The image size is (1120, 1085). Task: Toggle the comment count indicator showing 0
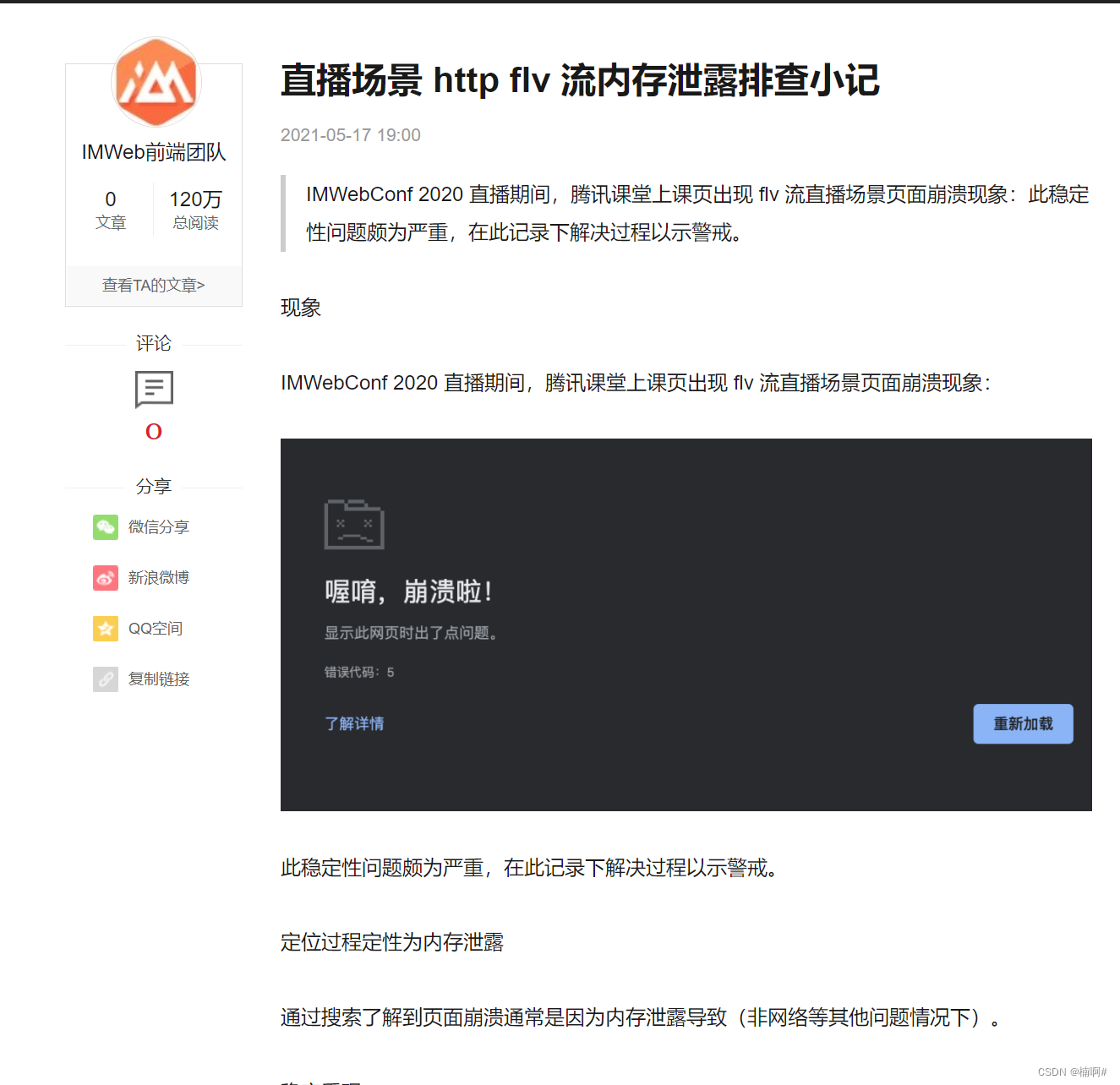[153, 431]
